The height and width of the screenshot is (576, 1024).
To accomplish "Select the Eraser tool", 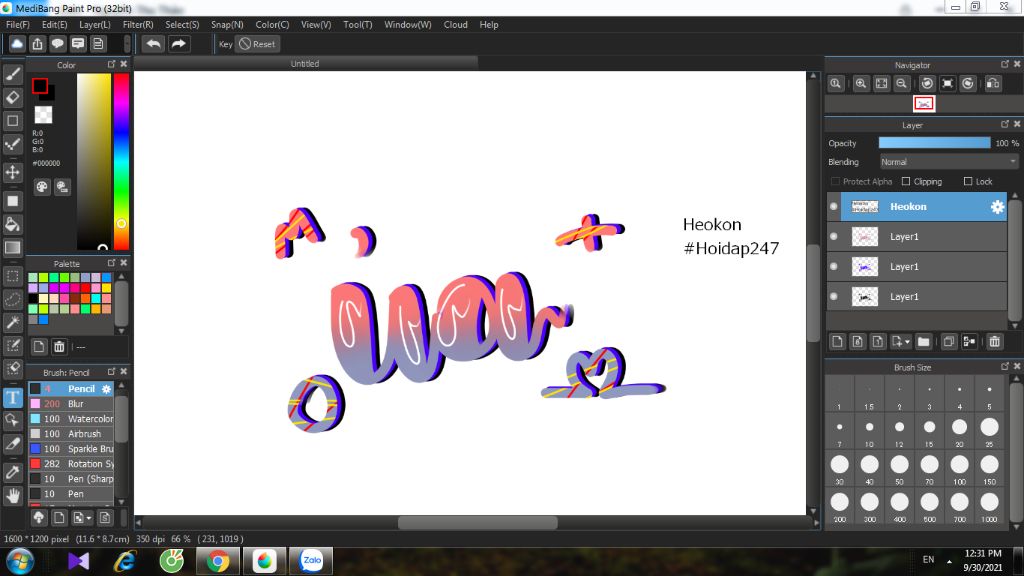I will pos(12,97).
